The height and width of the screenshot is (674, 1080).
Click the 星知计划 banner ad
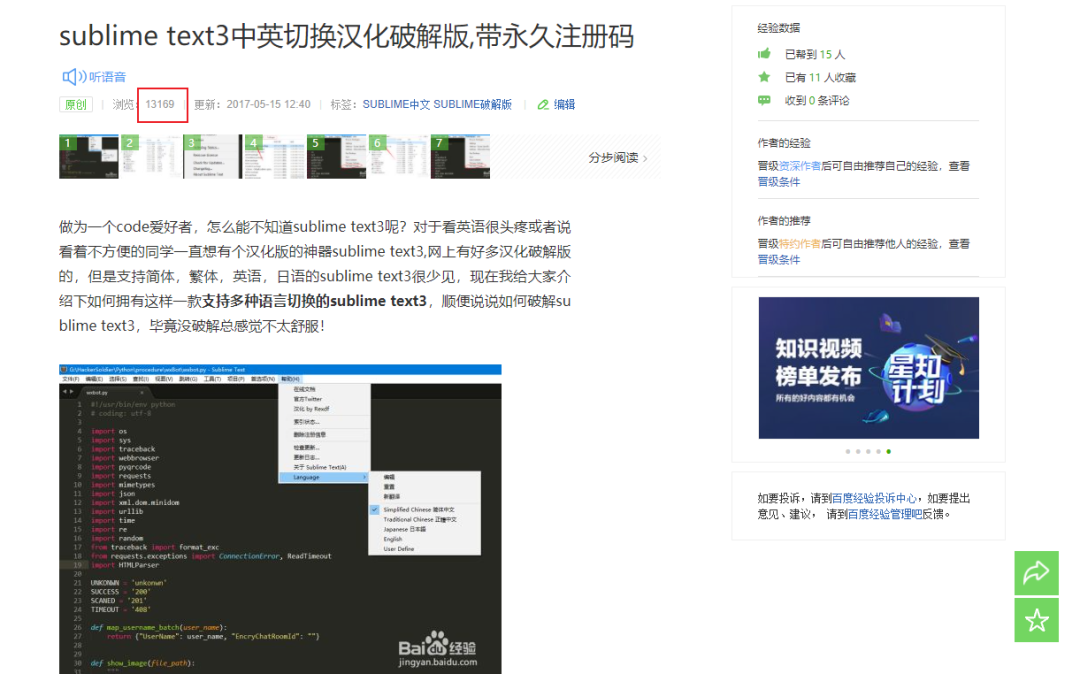(x=868, y=367)
